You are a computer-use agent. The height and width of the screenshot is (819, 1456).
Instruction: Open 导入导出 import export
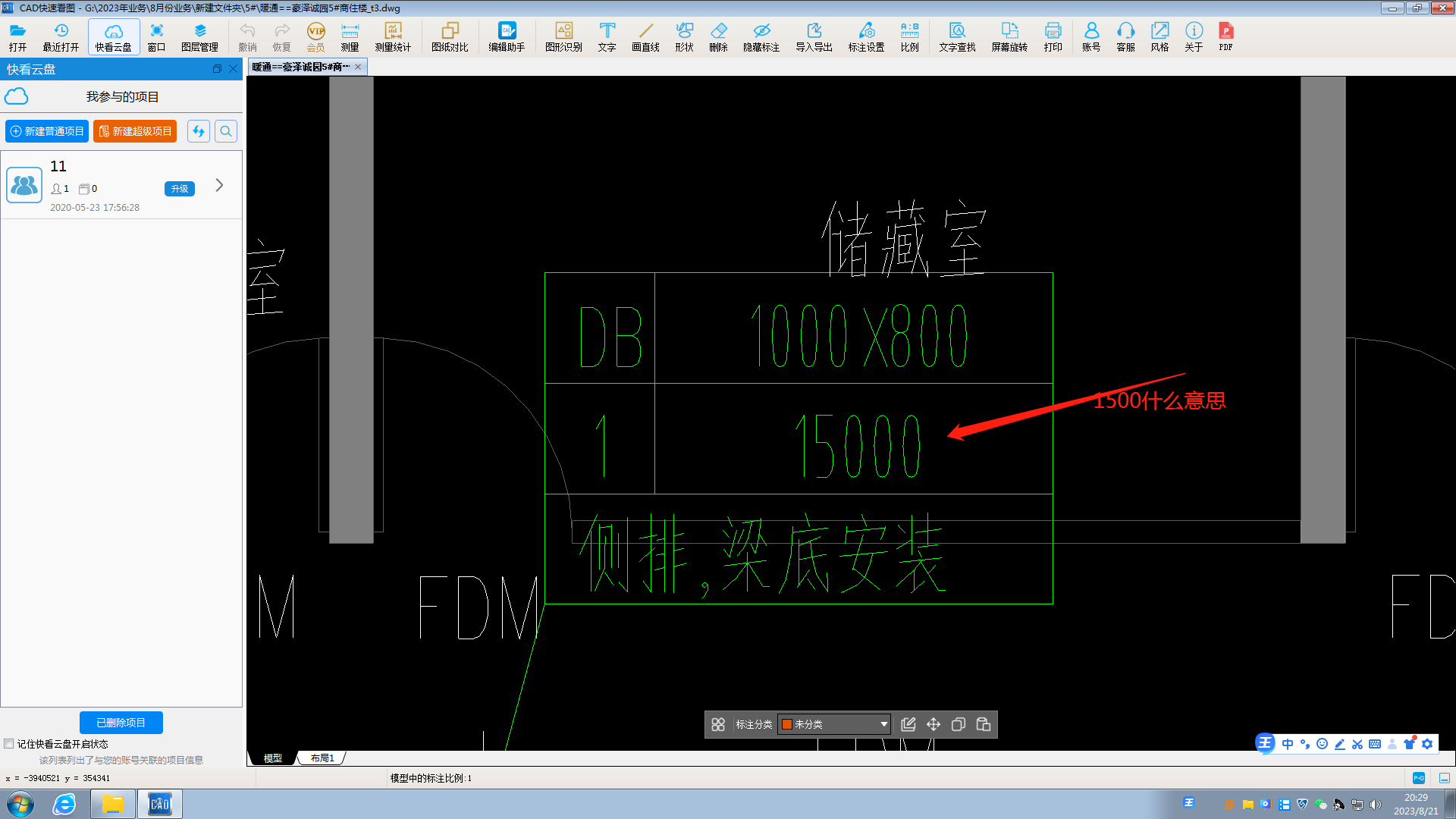pos(814,36)
